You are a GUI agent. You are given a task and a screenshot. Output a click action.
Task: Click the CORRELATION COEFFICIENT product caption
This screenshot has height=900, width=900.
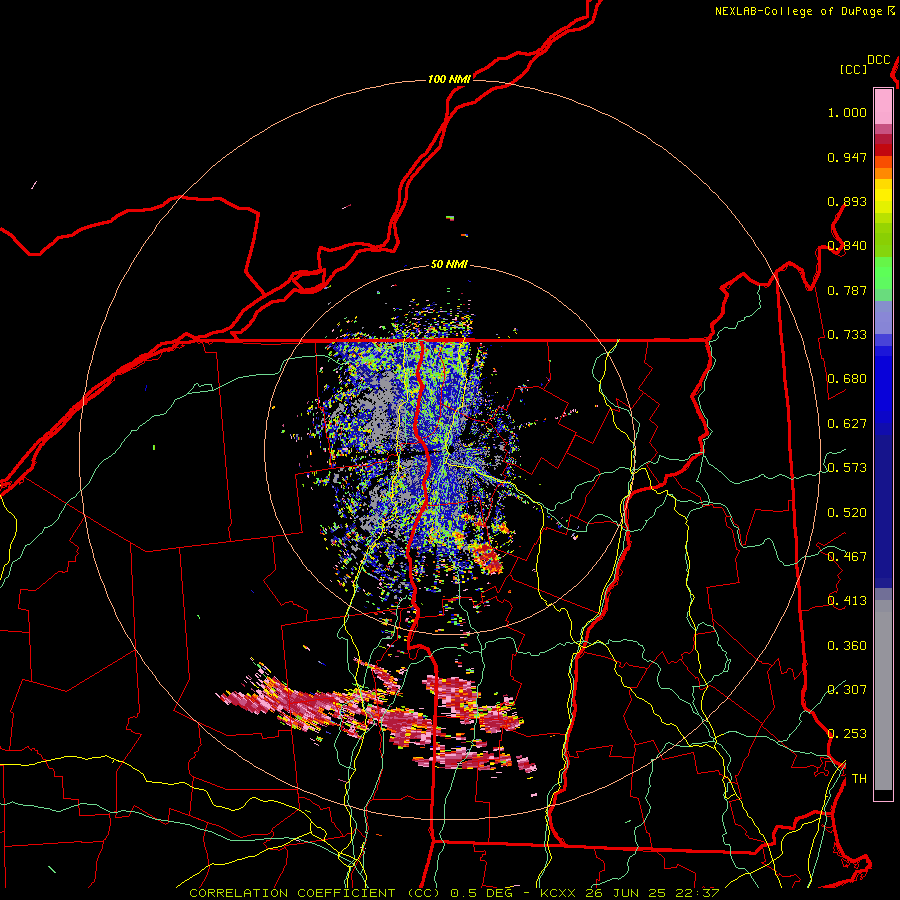pyautogui.click(x=454, y=893)
